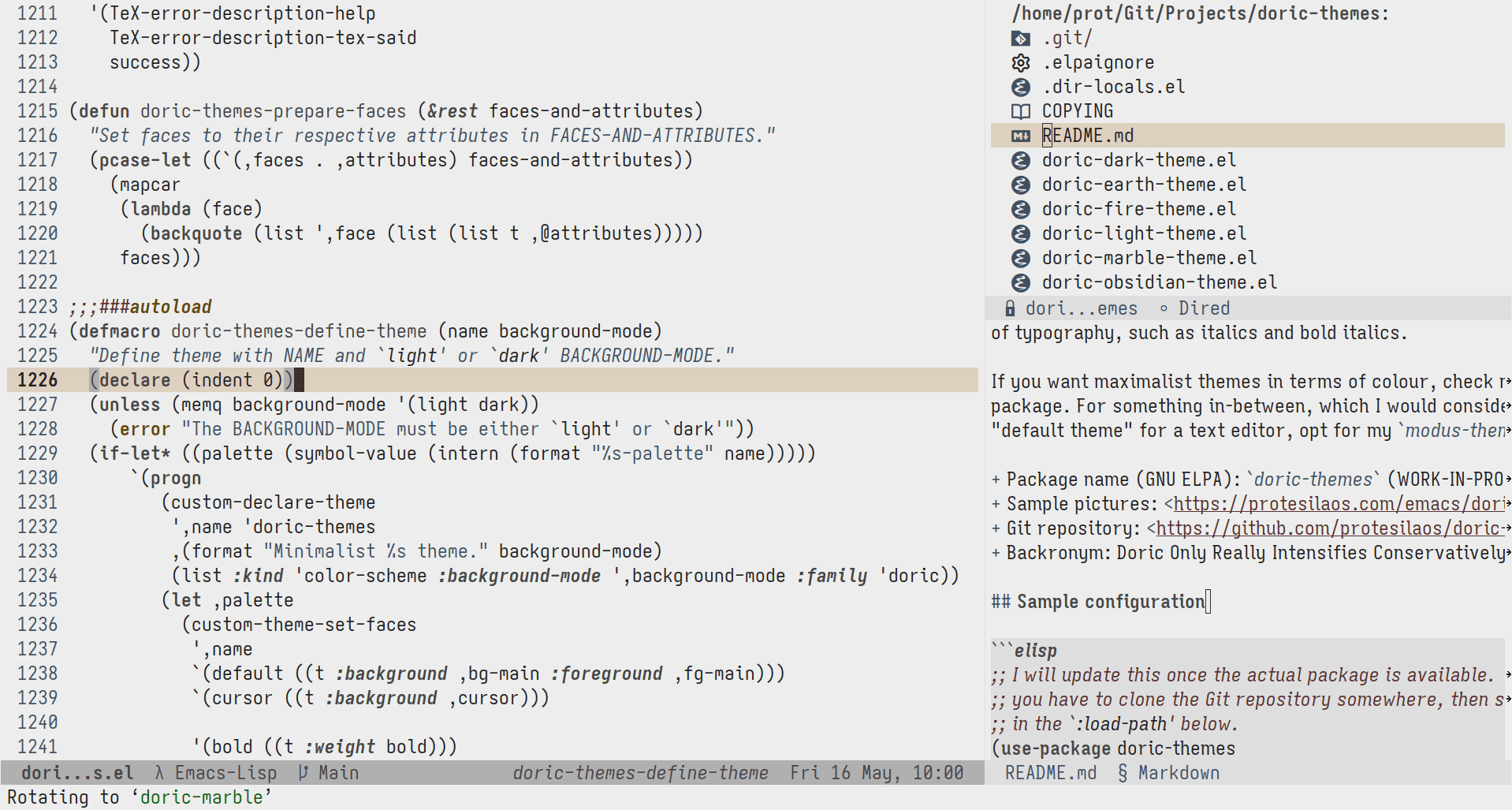
Task: Click the Emacs-Lisp major mode indicator
Action: 225,773
